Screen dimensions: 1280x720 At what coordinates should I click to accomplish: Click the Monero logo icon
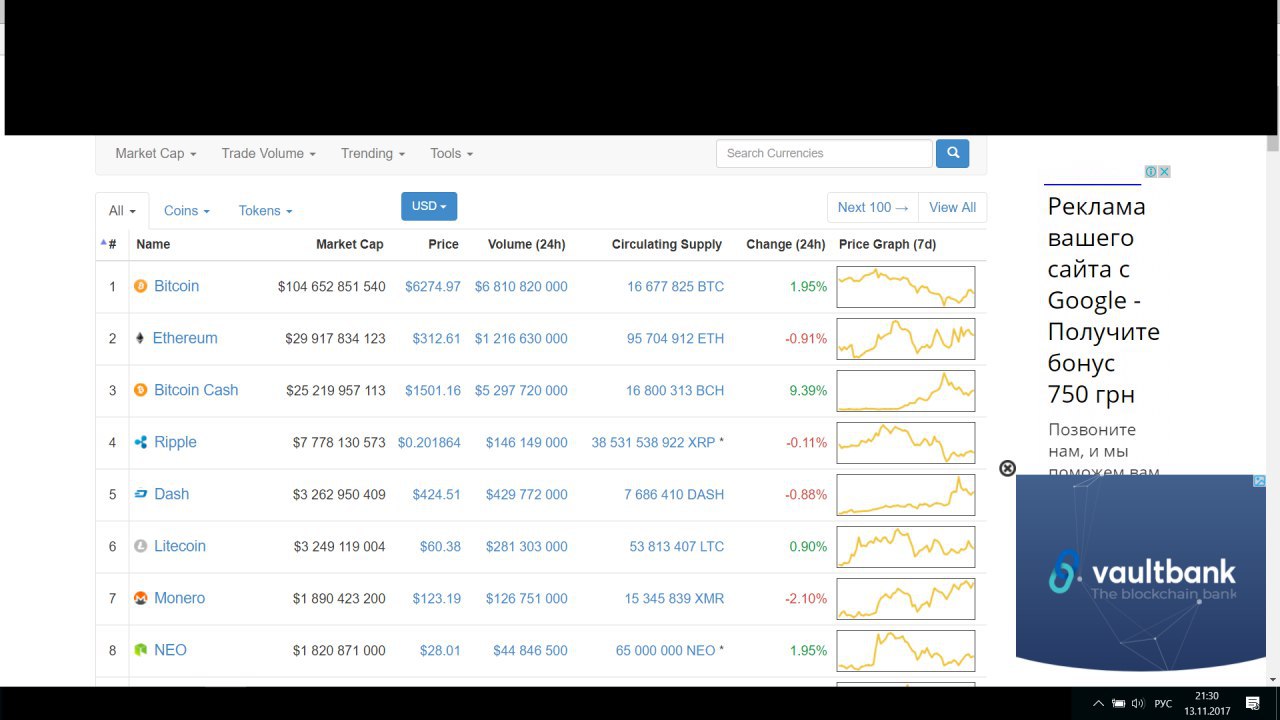click(141, 598)
